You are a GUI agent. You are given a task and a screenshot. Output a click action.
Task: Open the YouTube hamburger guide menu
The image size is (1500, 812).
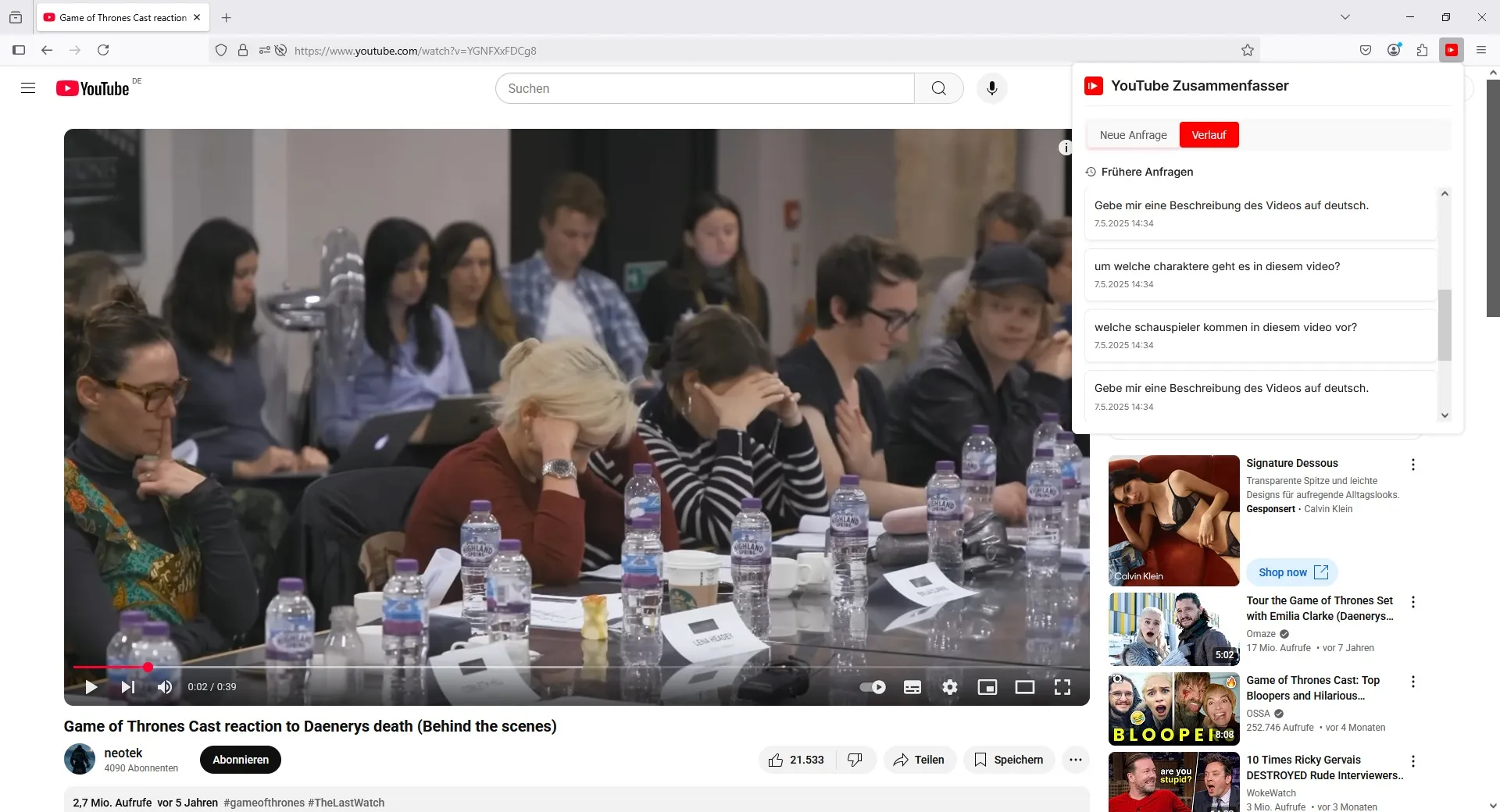(28, 88)
